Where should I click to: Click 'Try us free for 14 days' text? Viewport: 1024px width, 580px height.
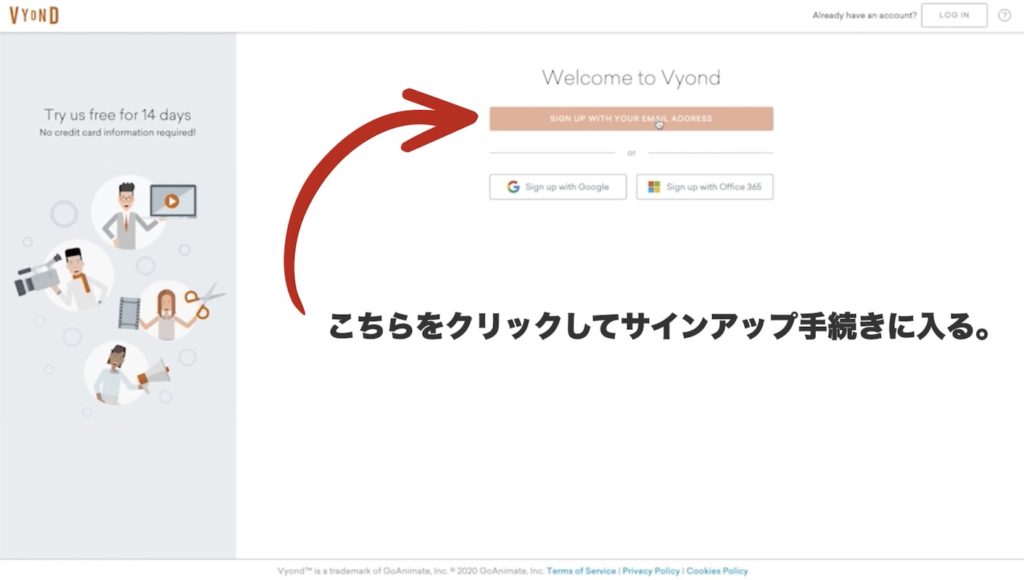118,115
